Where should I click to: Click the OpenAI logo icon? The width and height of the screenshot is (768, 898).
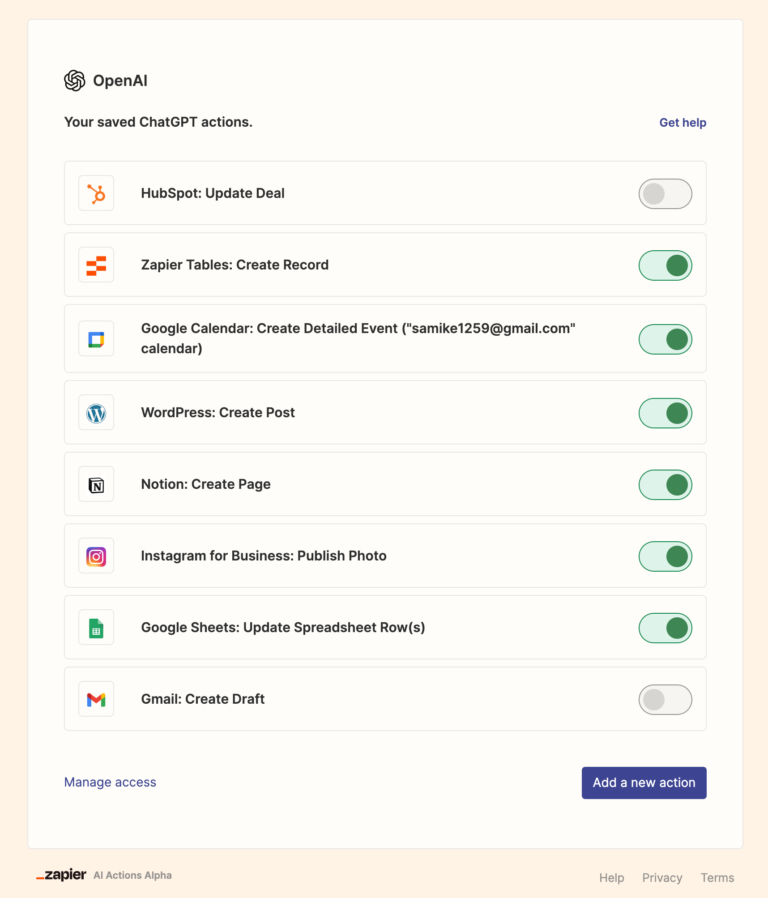point(74,81)
